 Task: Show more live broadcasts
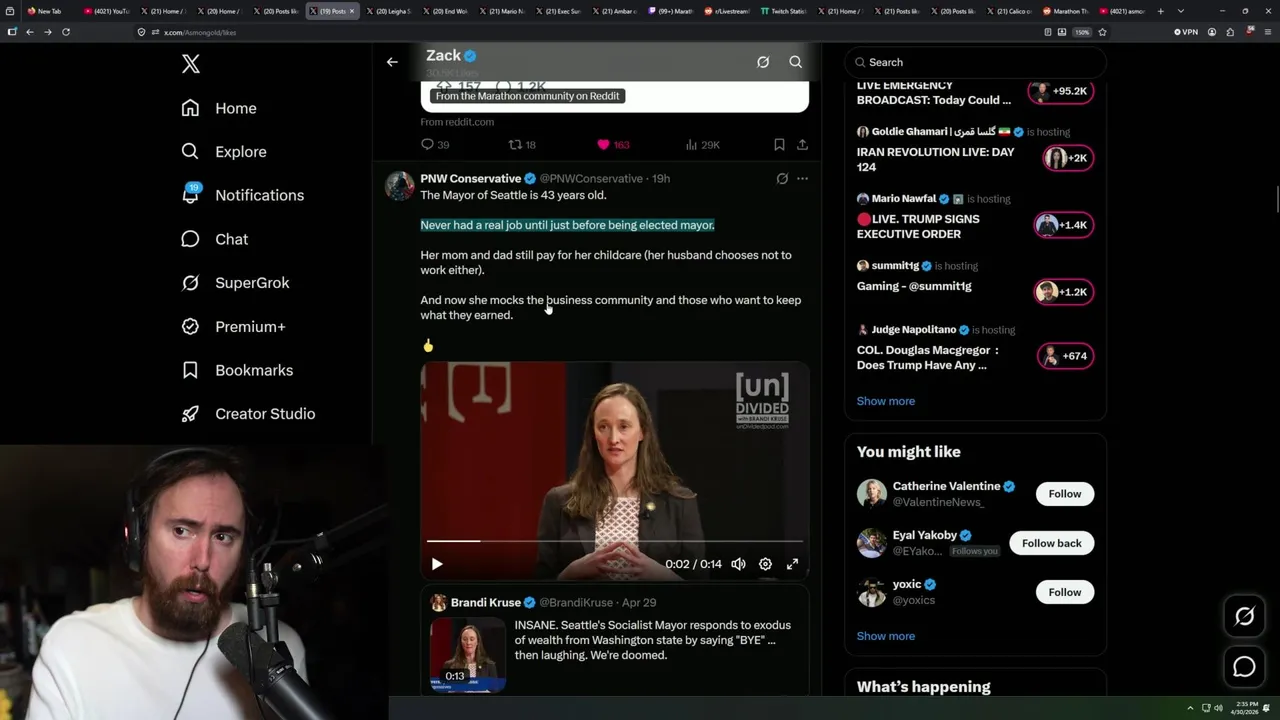(885, 401)
